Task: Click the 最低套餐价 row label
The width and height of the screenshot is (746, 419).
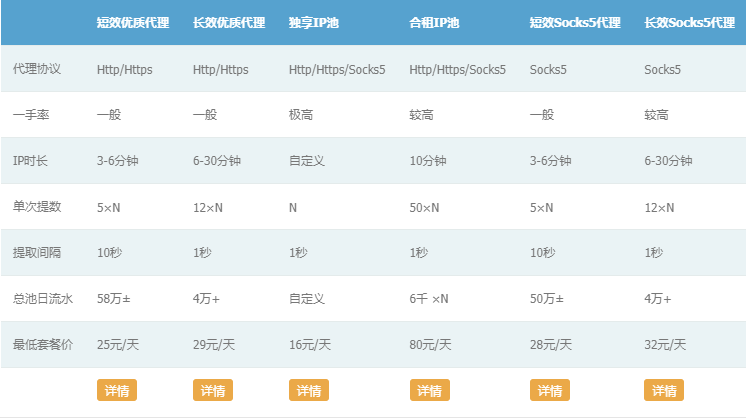Action: (43, 345)
